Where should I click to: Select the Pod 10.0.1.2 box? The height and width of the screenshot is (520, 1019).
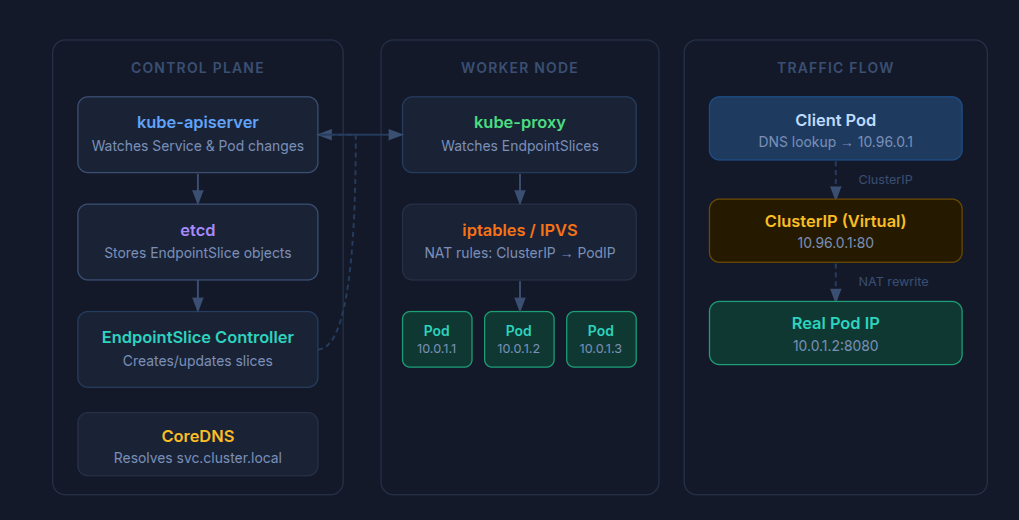(x=519, y=339)
